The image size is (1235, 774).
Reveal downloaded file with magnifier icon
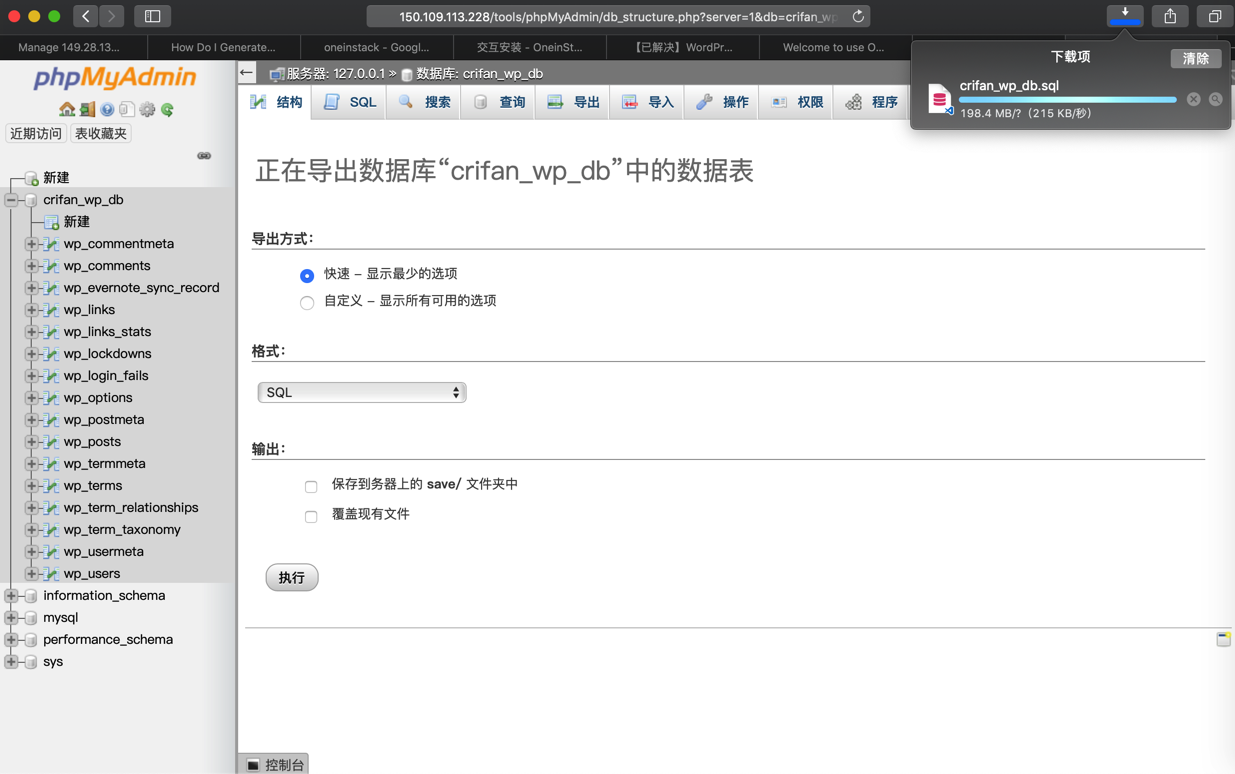(x=1216, y=99)
